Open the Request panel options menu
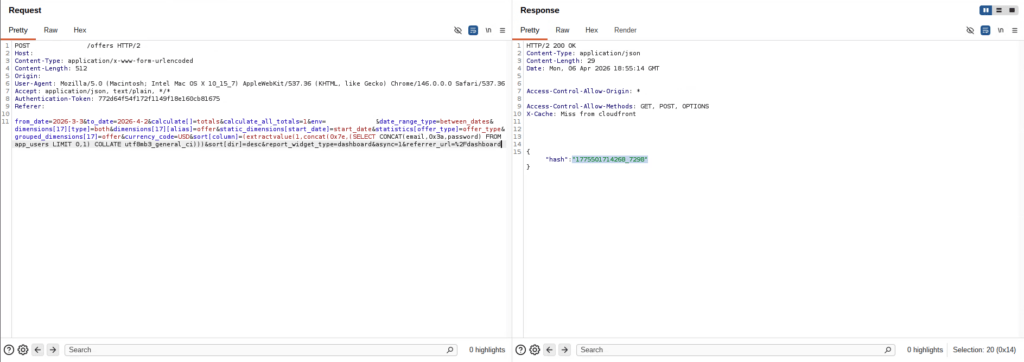1024x362 pixels. click(502, 30)
